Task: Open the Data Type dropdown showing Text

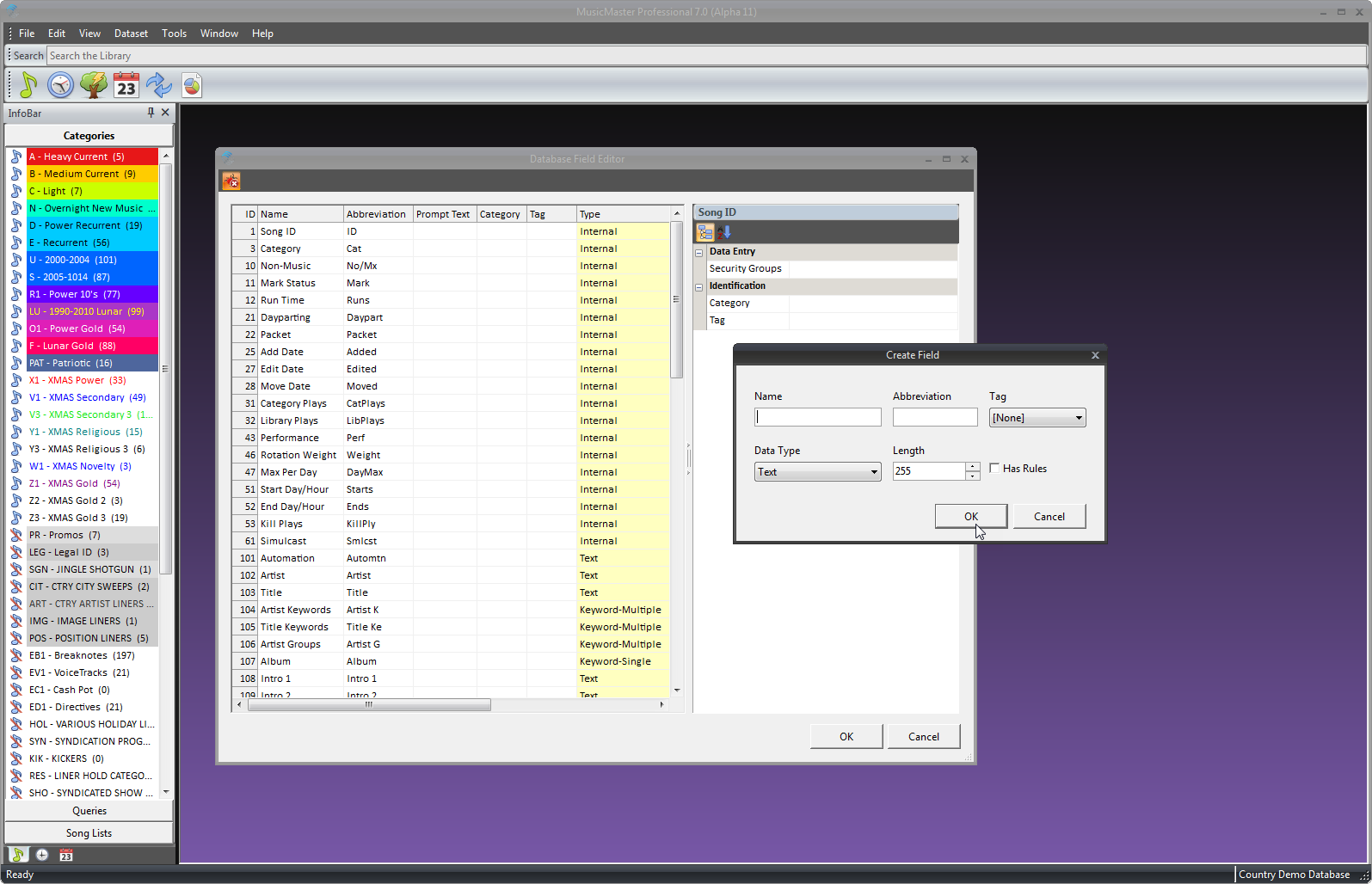Action: 817,472
